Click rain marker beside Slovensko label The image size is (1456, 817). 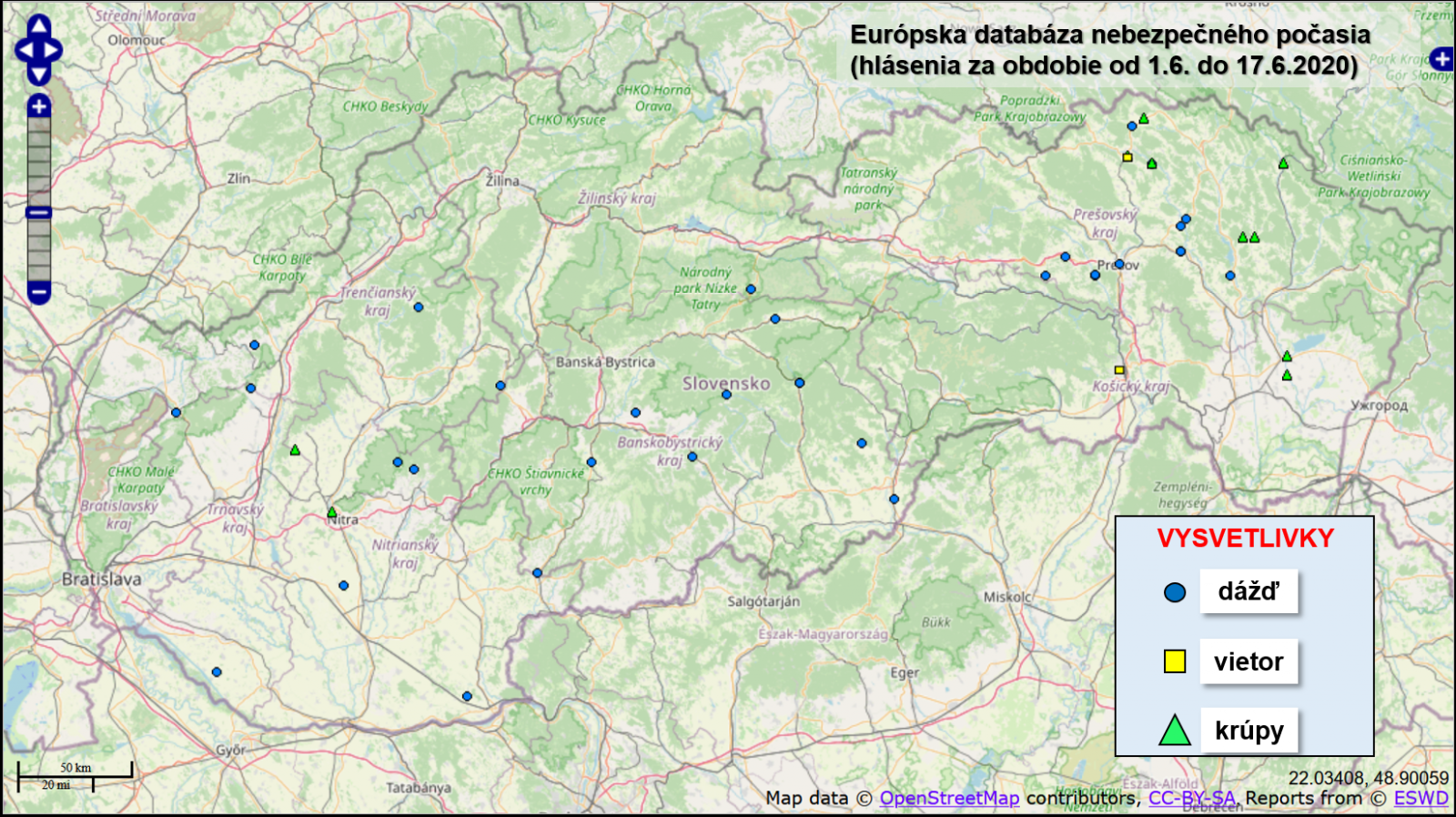click(x=726, y=395)
